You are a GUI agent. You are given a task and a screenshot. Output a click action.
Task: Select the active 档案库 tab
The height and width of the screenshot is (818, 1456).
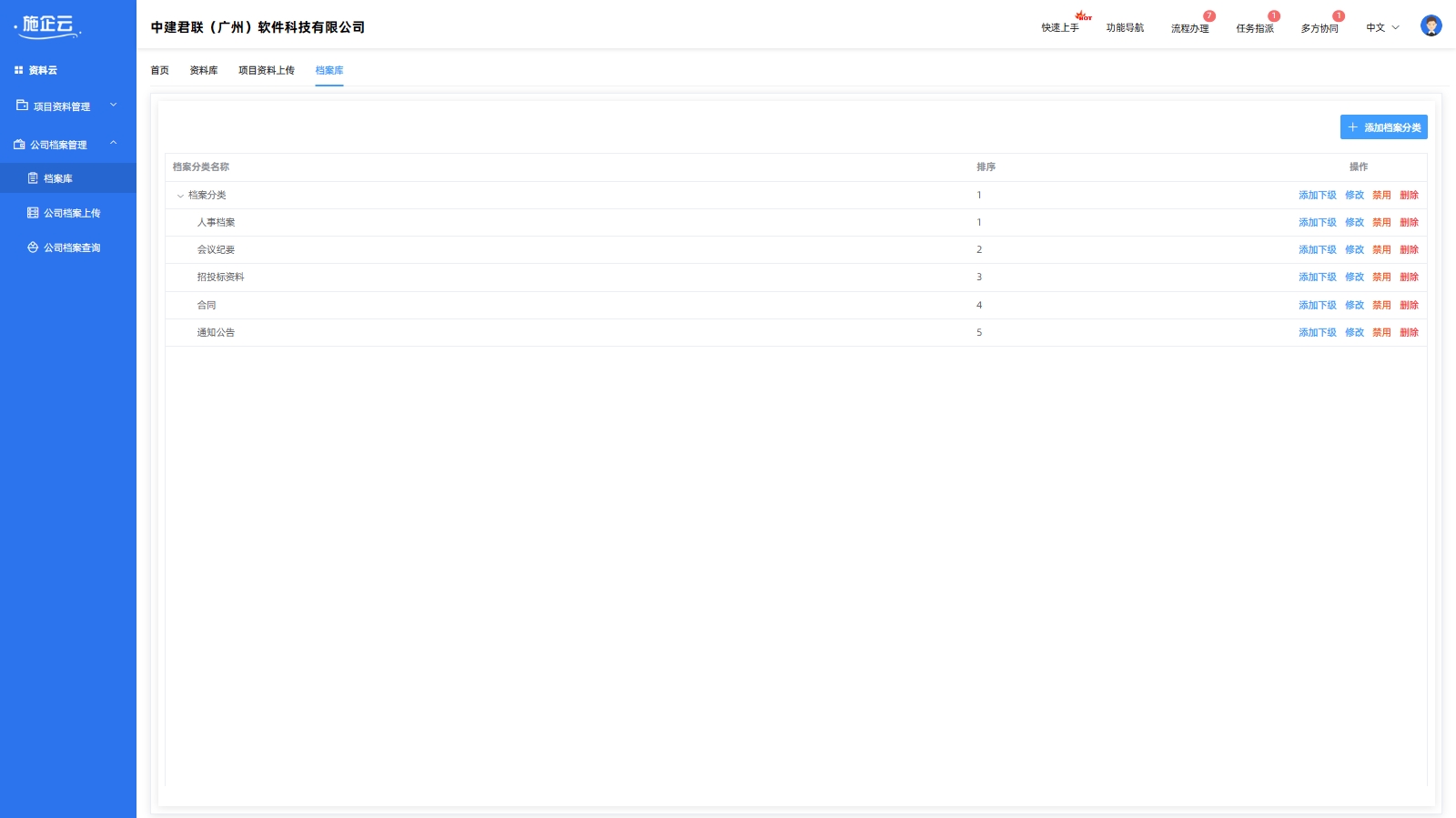[329, 70]
